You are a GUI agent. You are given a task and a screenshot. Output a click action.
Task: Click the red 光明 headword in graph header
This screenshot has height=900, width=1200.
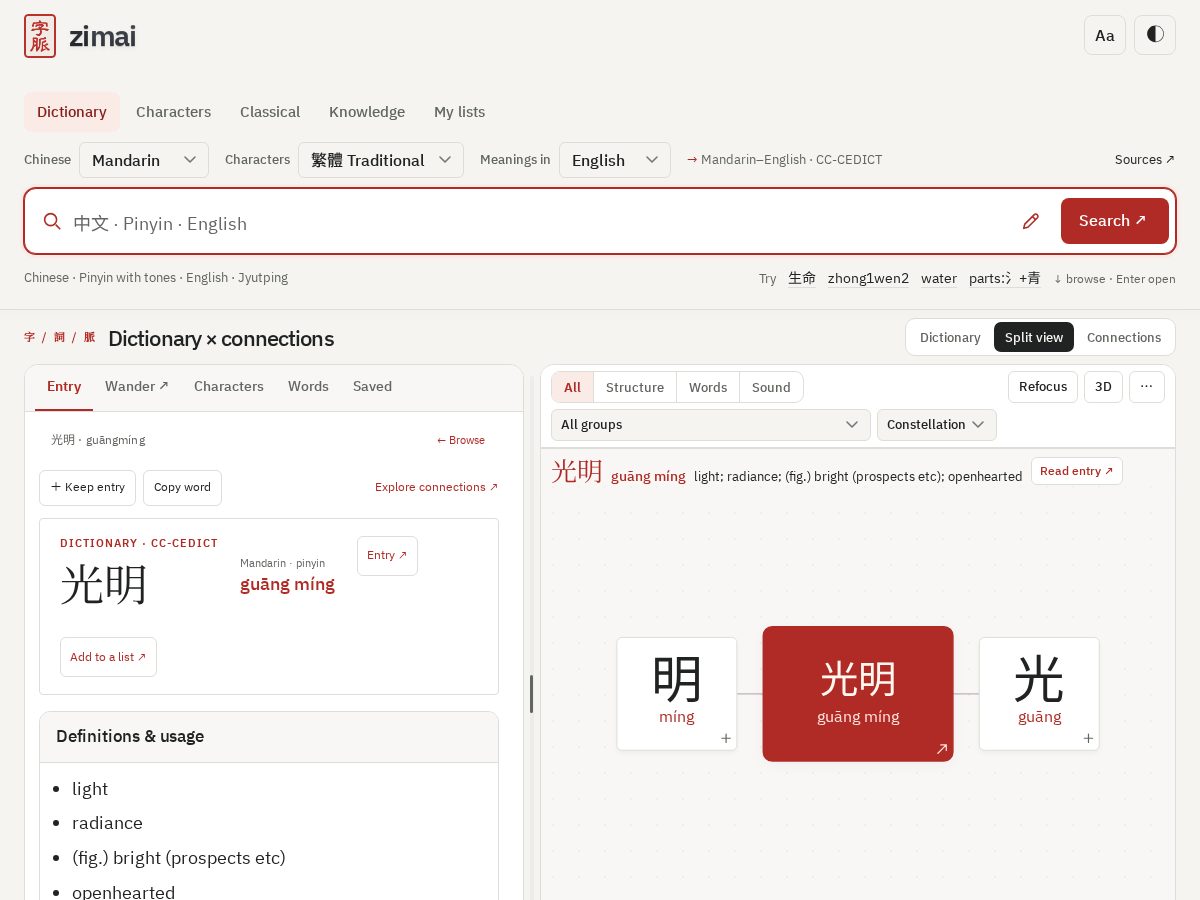(577, 472)
